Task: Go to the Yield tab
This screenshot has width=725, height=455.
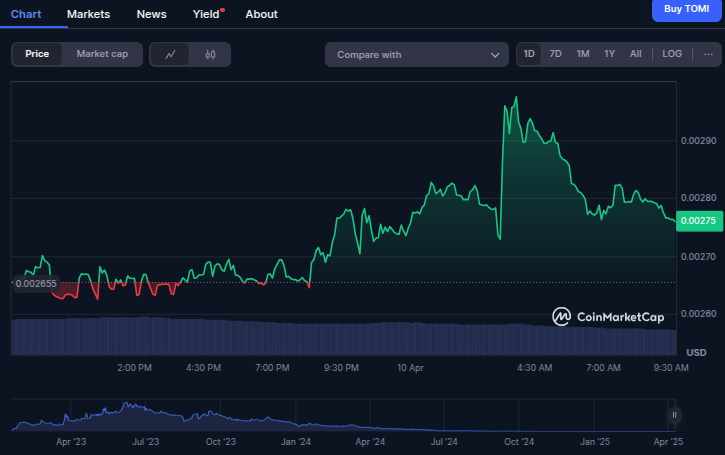Action: pyautogui.click(x=205, y=14)
